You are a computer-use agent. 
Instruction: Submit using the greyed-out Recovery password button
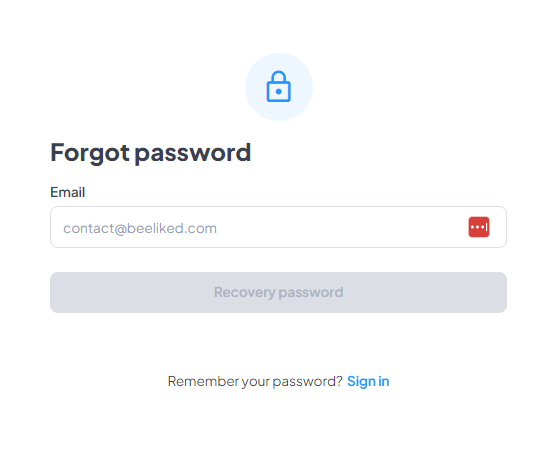click(x=278, y=292)
